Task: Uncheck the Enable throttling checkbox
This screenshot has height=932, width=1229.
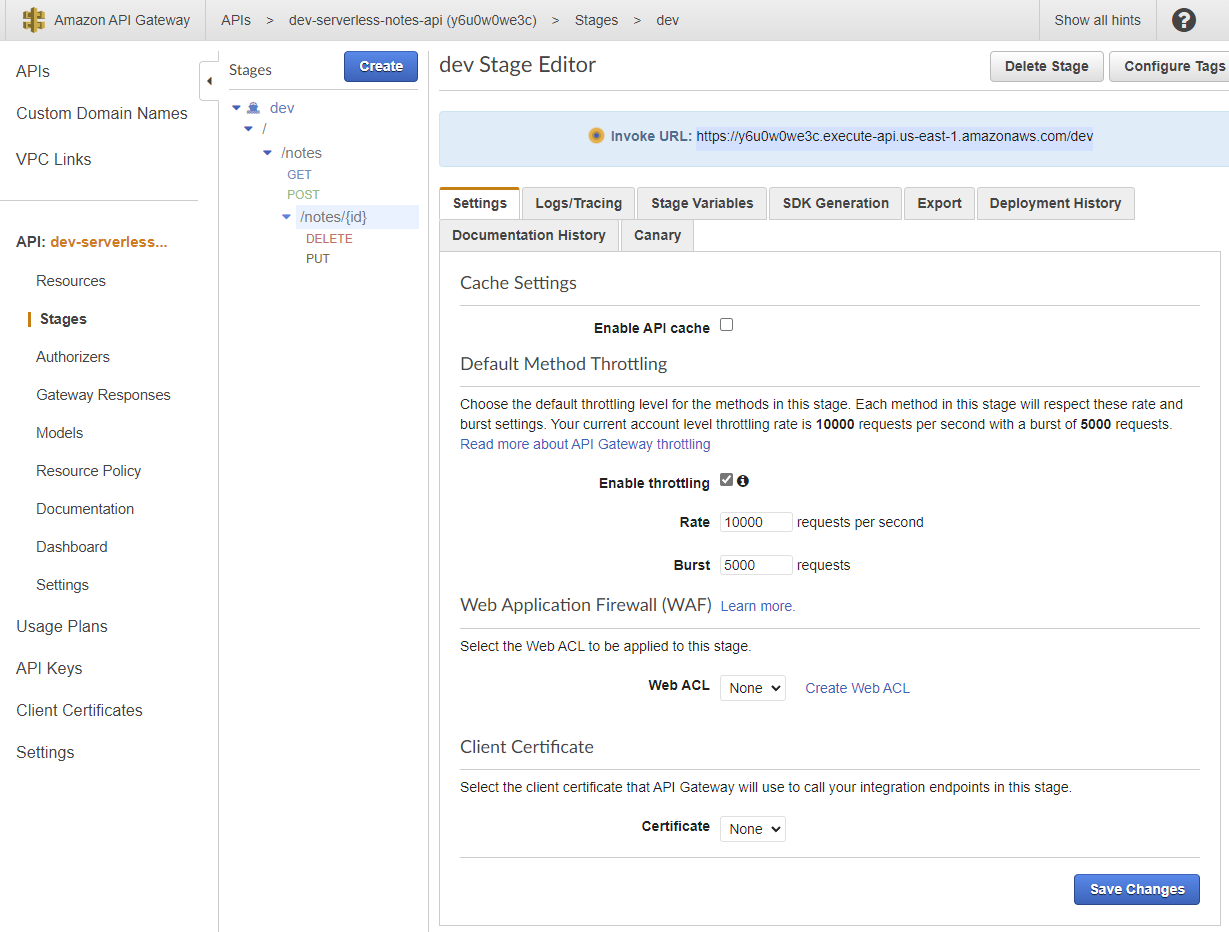Action: tap(727, 480)
